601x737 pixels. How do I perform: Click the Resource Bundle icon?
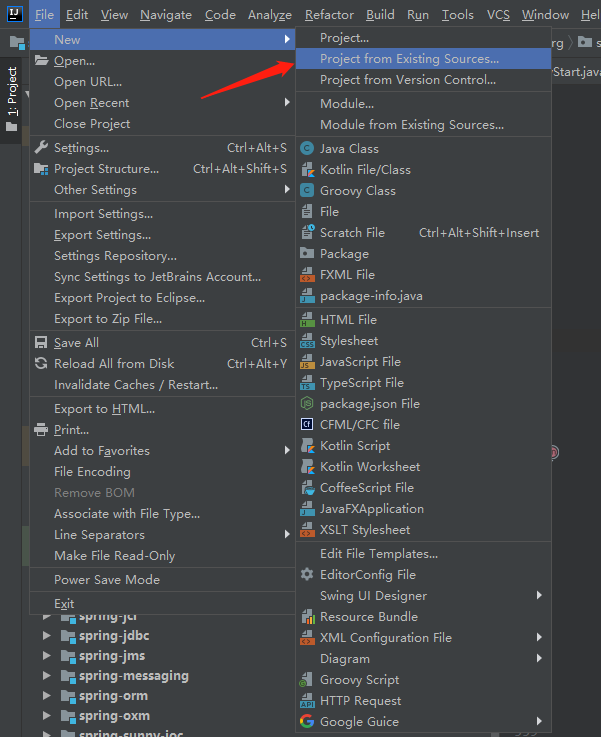307,616
